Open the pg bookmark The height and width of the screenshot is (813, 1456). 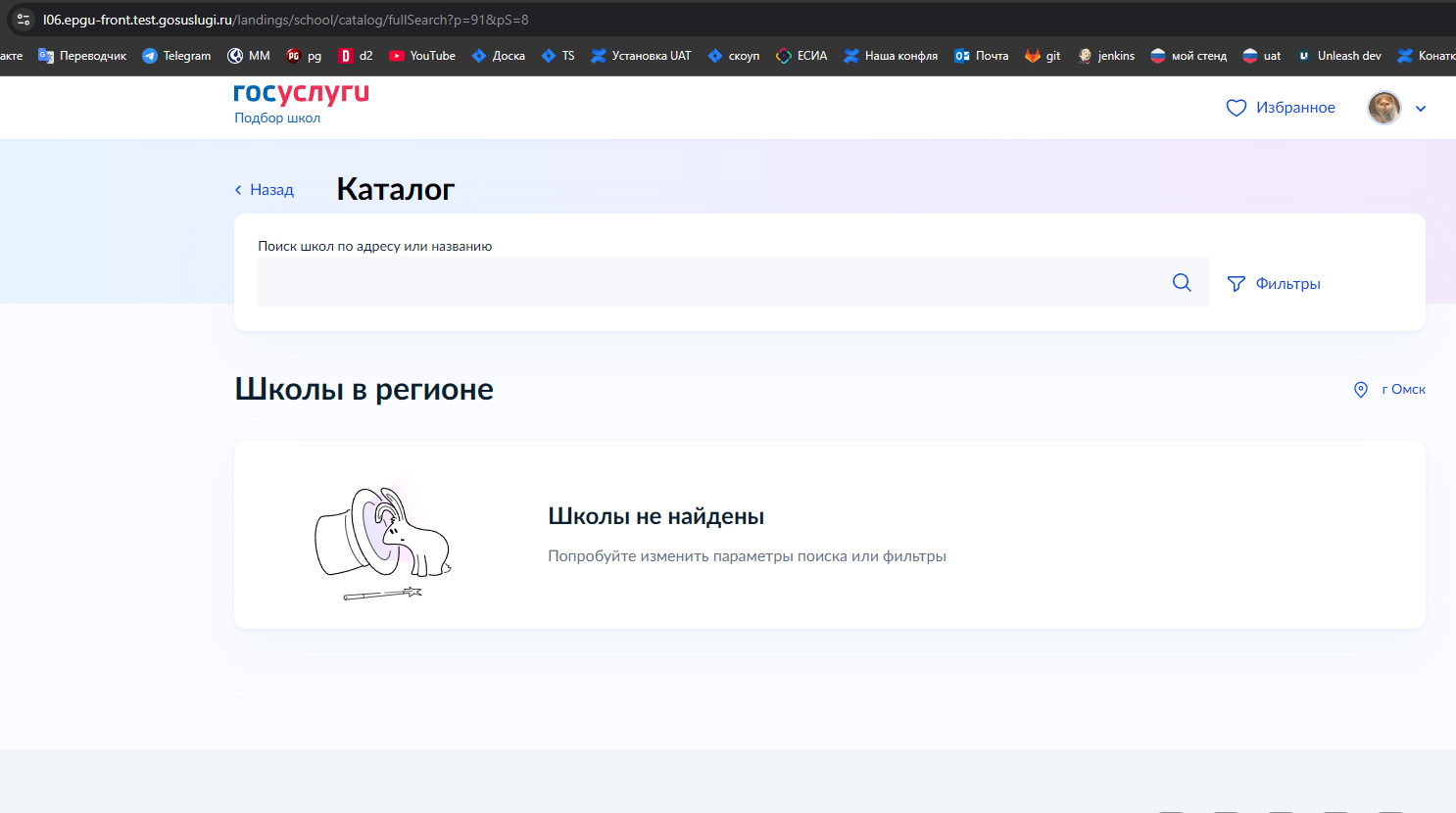click(304, 56)
